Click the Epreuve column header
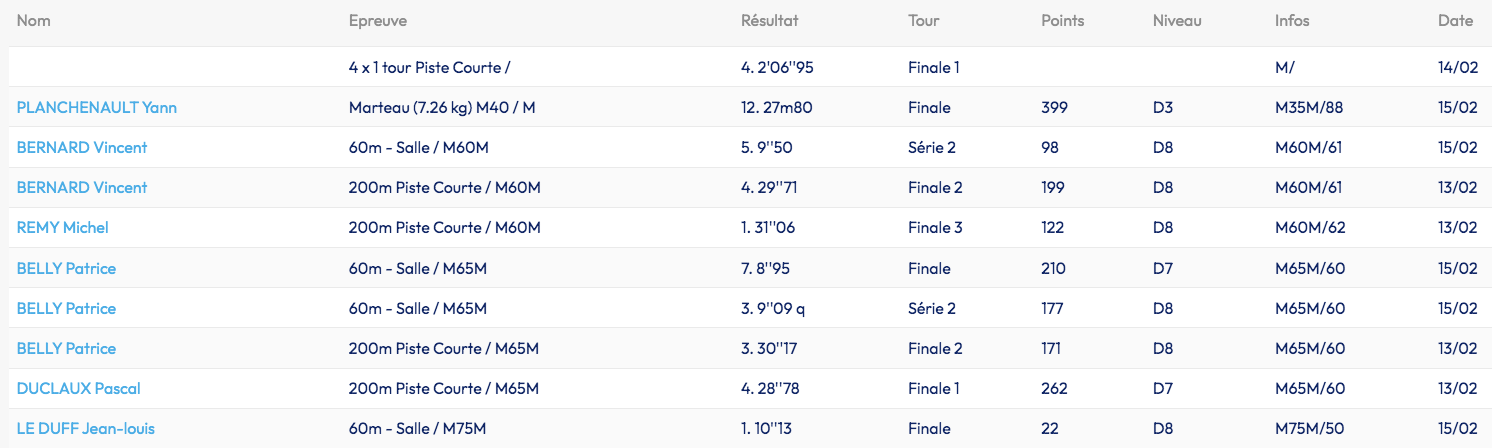This screenshot has height=448, width=1492. tap(378, 21)
